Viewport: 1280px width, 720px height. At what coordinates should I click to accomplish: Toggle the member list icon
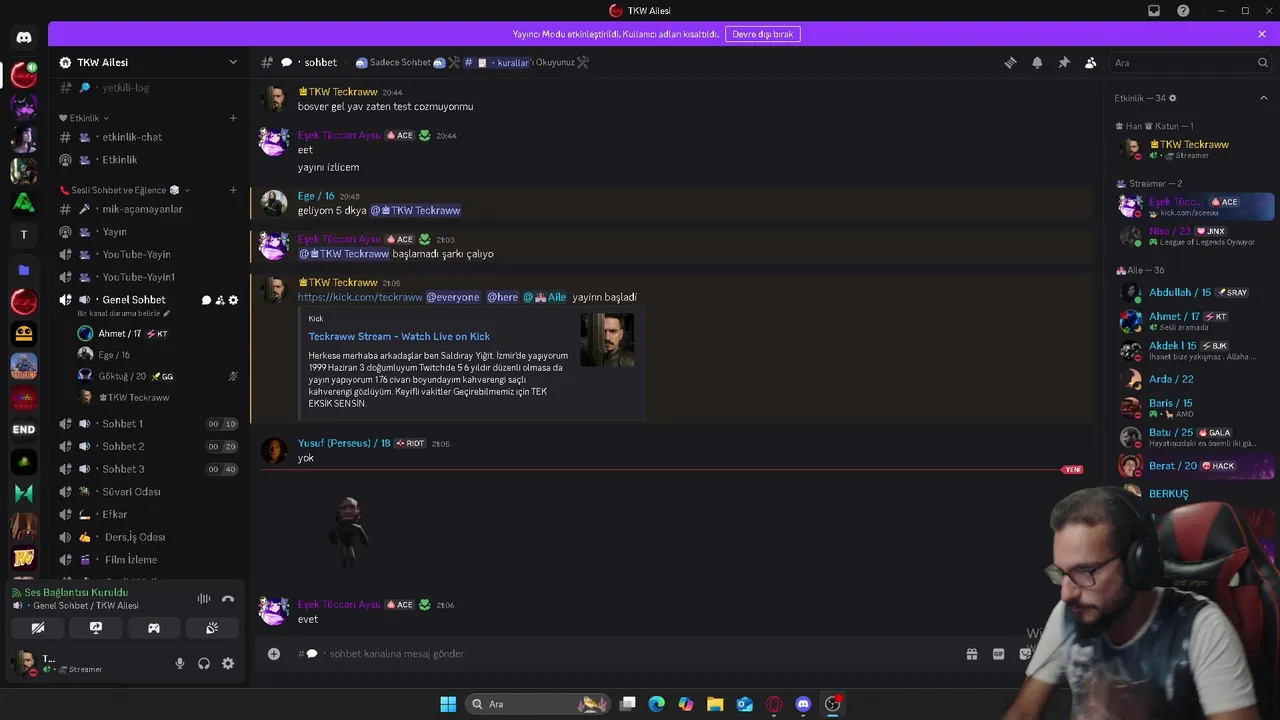click(1091, 62)
